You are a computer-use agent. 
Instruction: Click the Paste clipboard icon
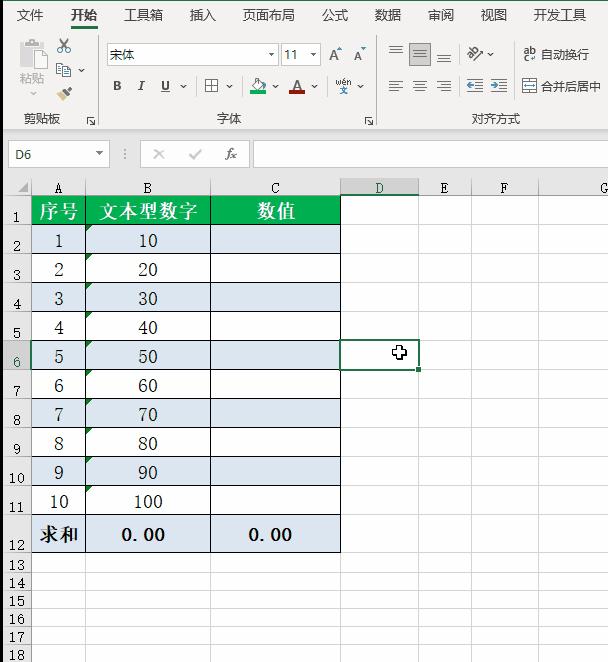[x=33, y=54]
